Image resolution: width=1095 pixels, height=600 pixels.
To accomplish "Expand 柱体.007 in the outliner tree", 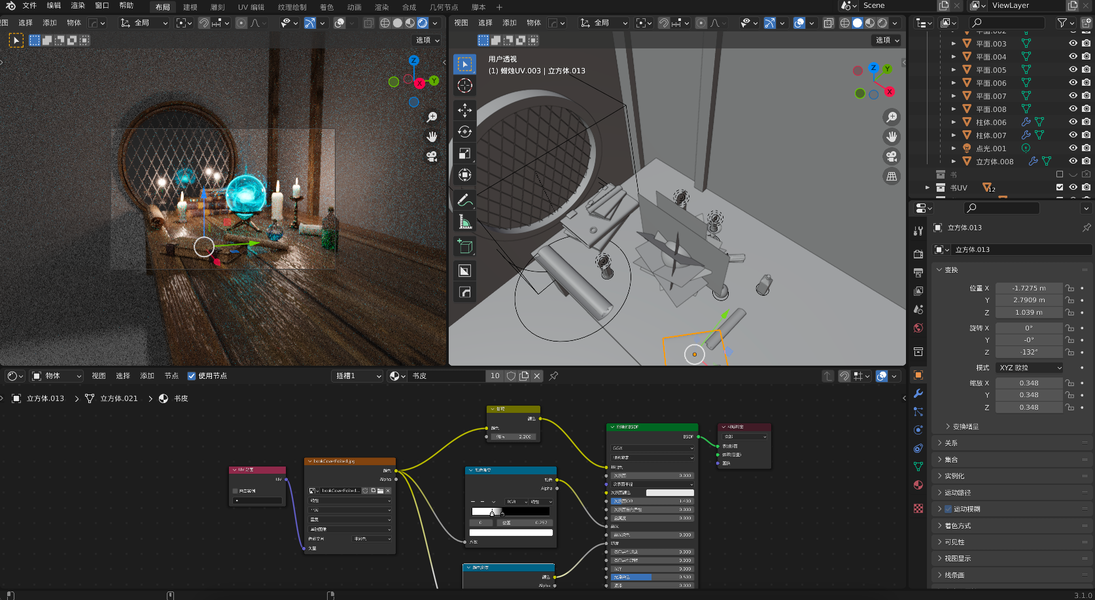I will click(954, 136).
